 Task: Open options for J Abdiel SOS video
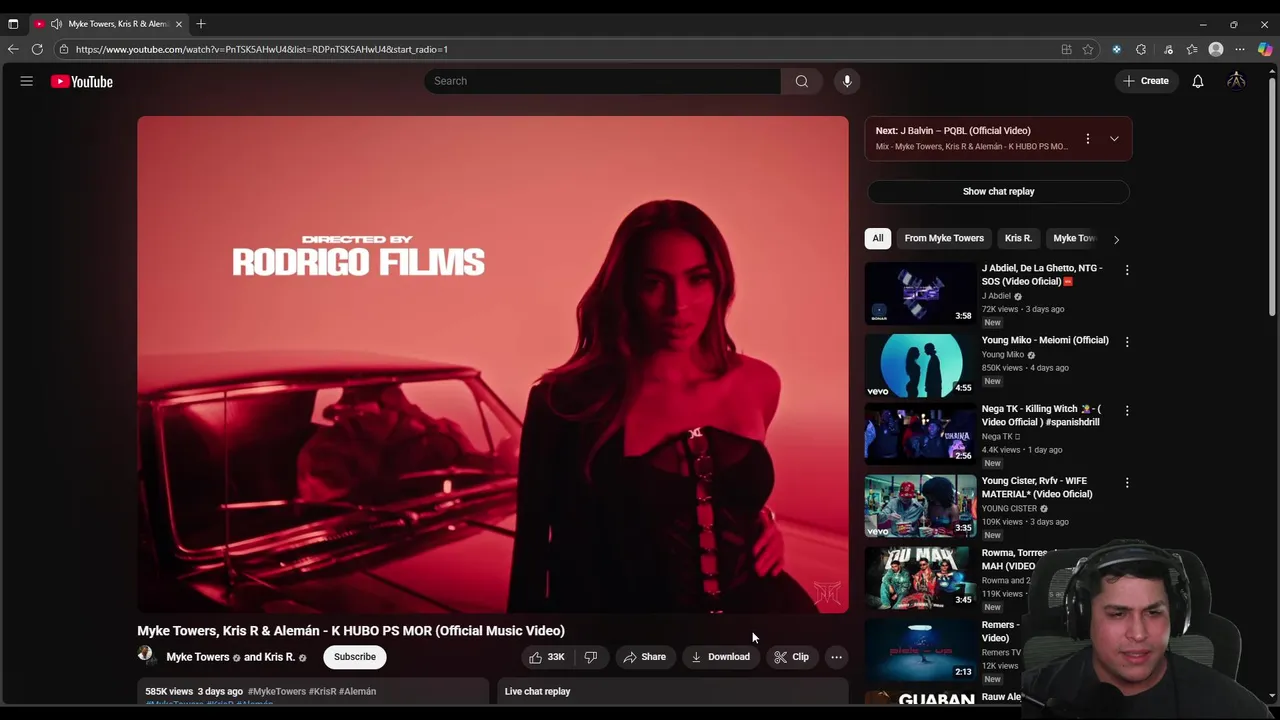(1127, 270)
